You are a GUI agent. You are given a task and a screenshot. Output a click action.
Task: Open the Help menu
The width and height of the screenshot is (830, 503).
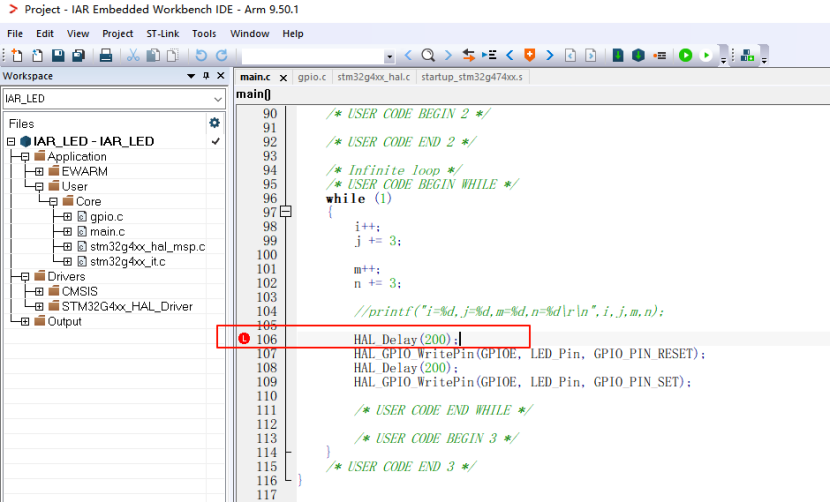coord(293,33)
